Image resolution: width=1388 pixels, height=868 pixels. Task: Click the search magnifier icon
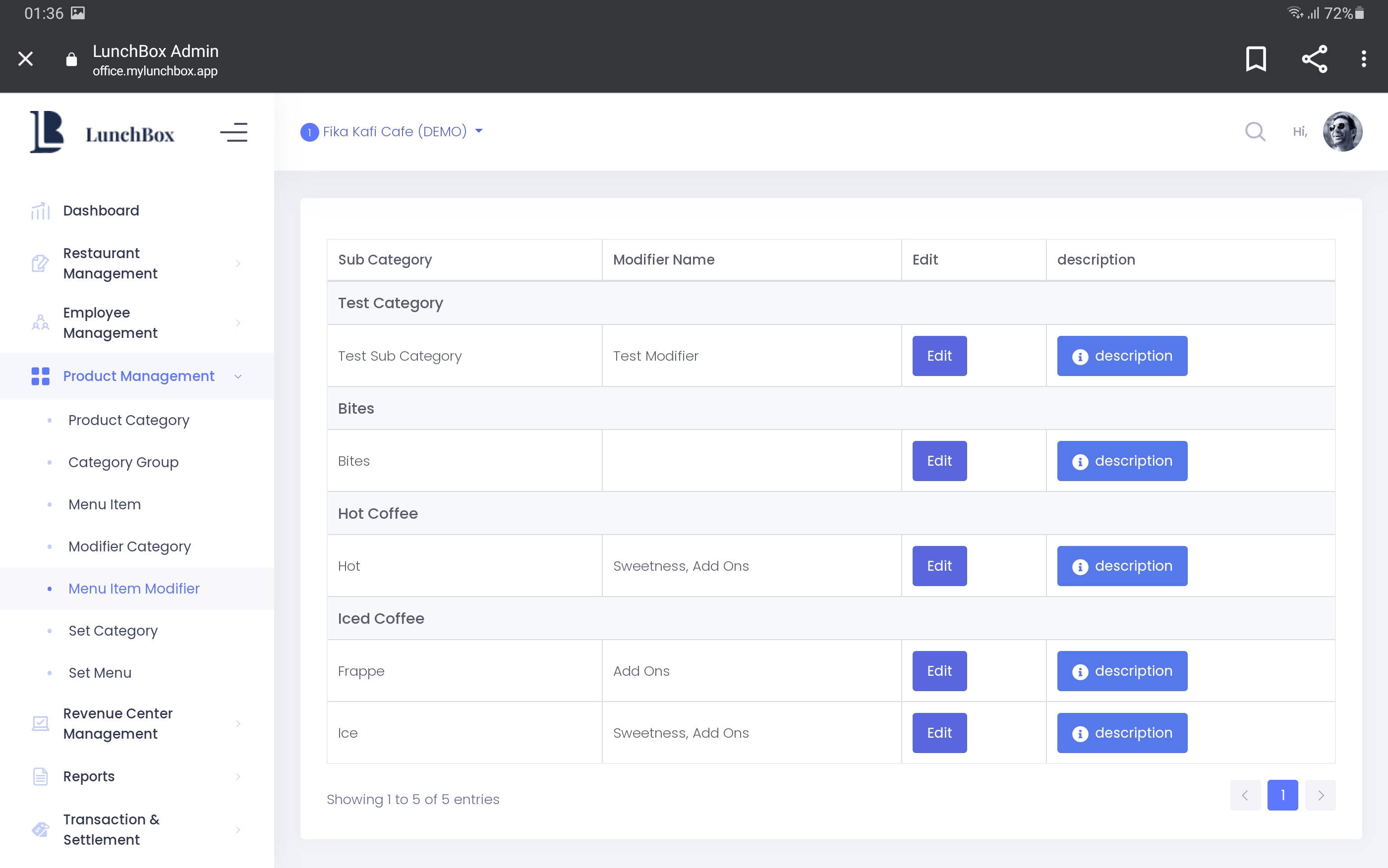click(x=1255, y=131)
